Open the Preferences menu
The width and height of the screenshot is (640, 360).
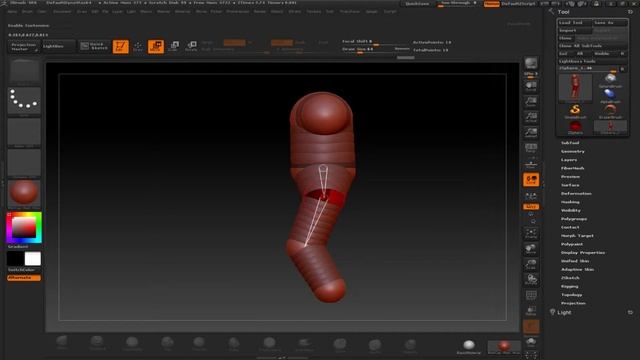238,11
